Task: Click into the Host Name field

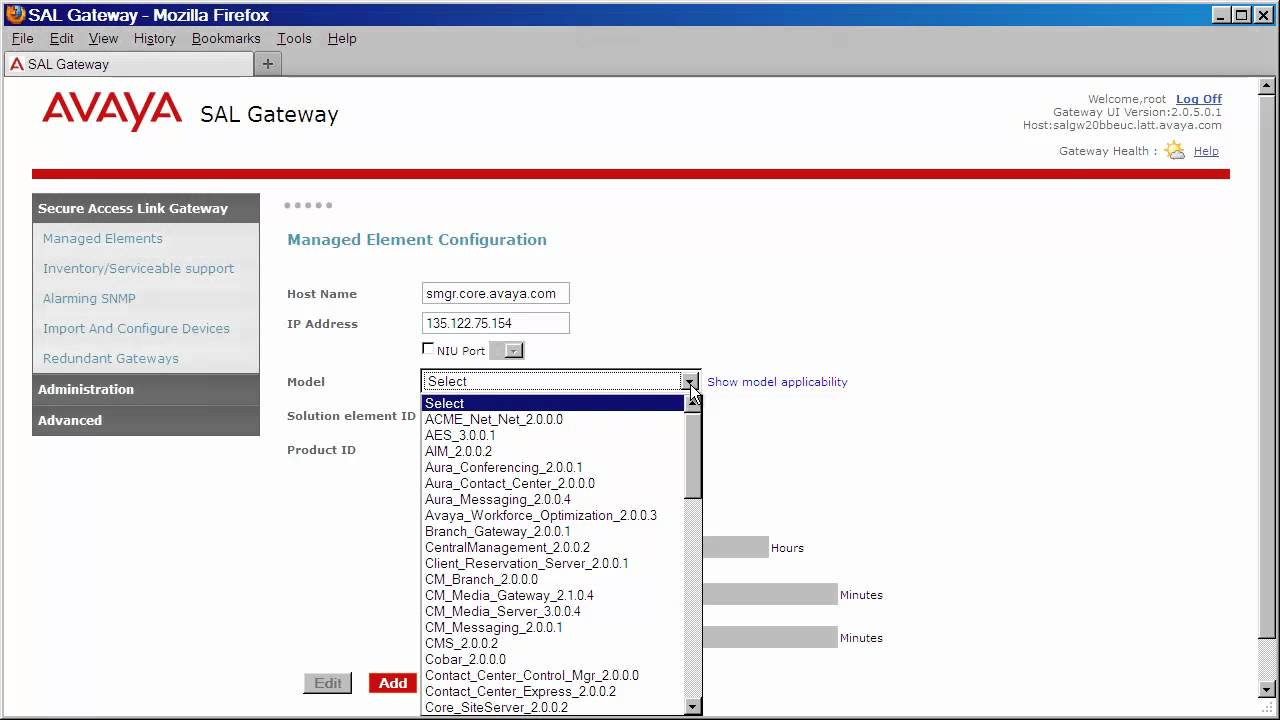Action: [496, 293]
